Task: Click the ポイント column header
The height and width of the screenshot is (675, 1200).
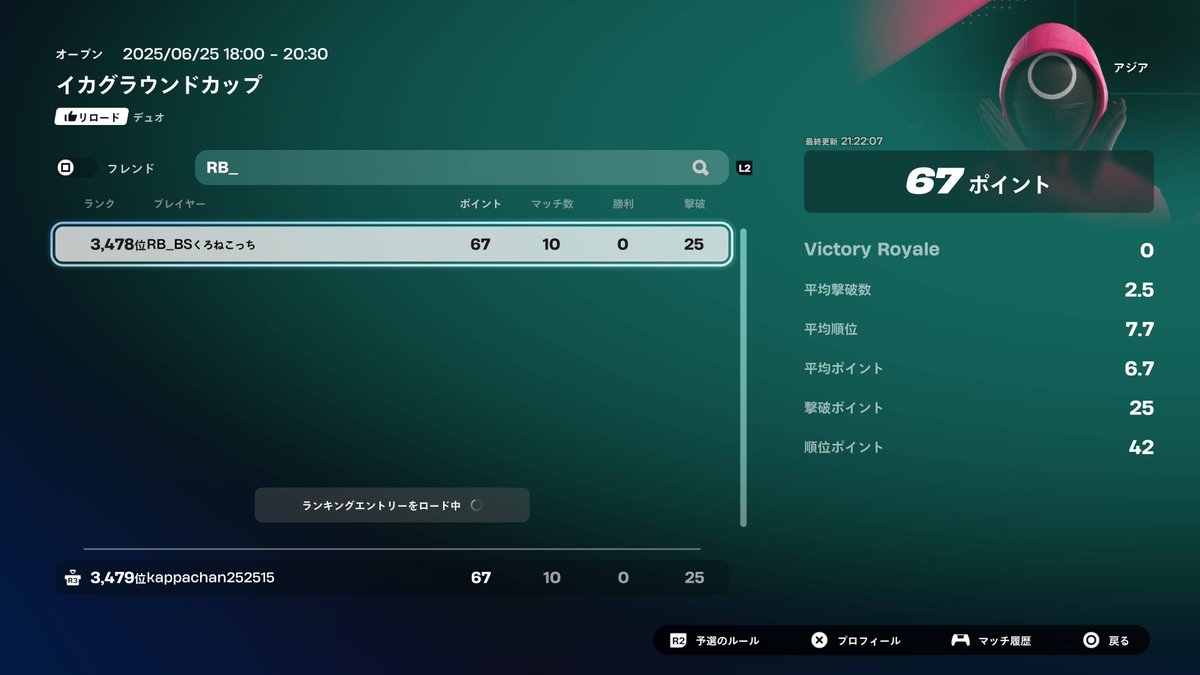Action: 481,204
